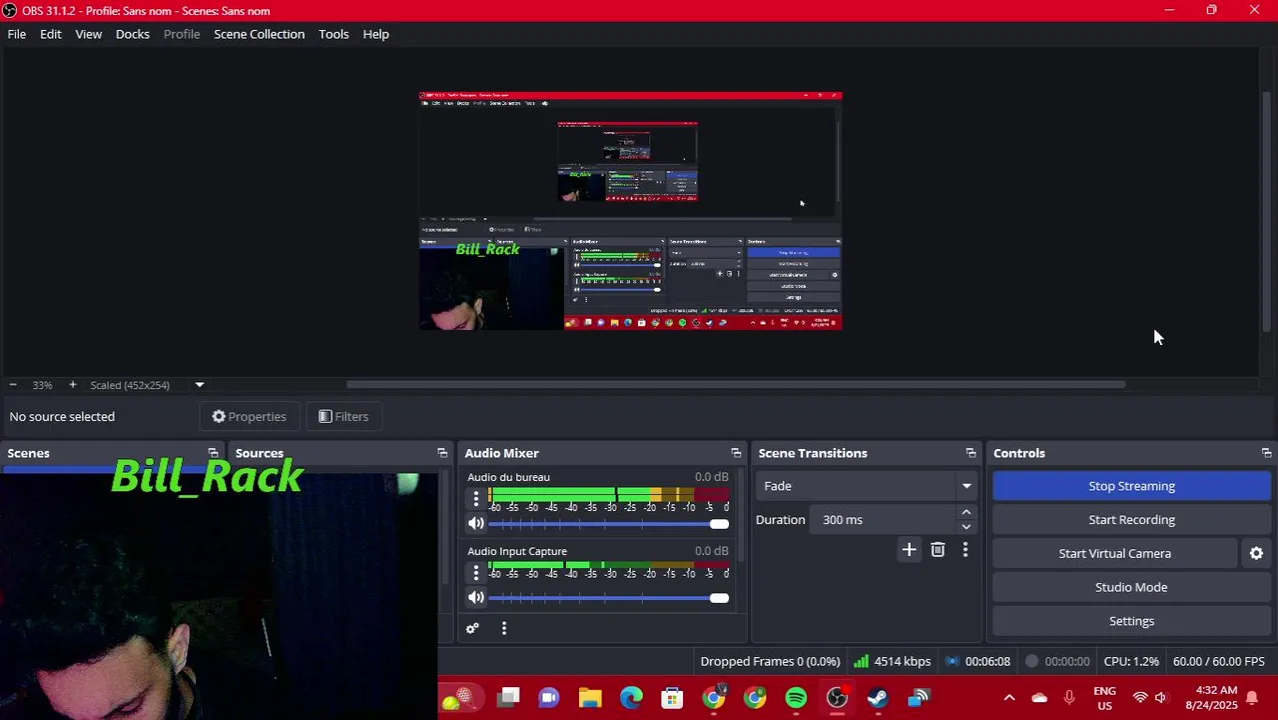Open Microsoft Edge from taskbar
The height and width of the screenshot is (720, 1278).
click(631, 698)
